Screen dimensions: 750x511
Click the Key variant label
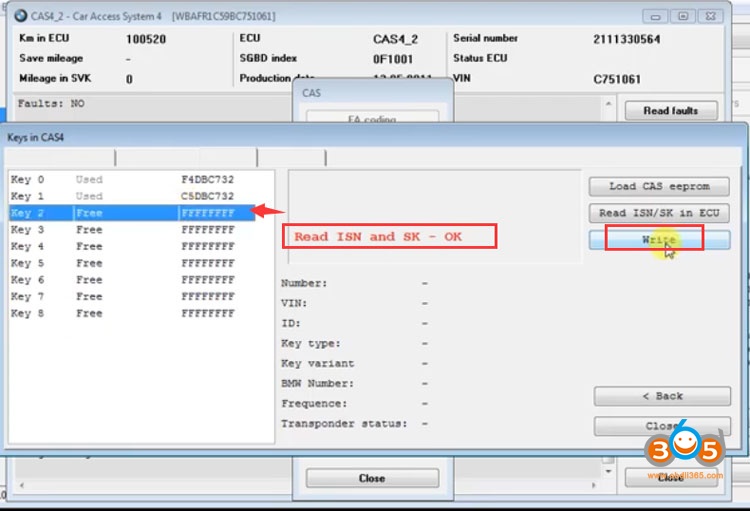tap(318, 364)
